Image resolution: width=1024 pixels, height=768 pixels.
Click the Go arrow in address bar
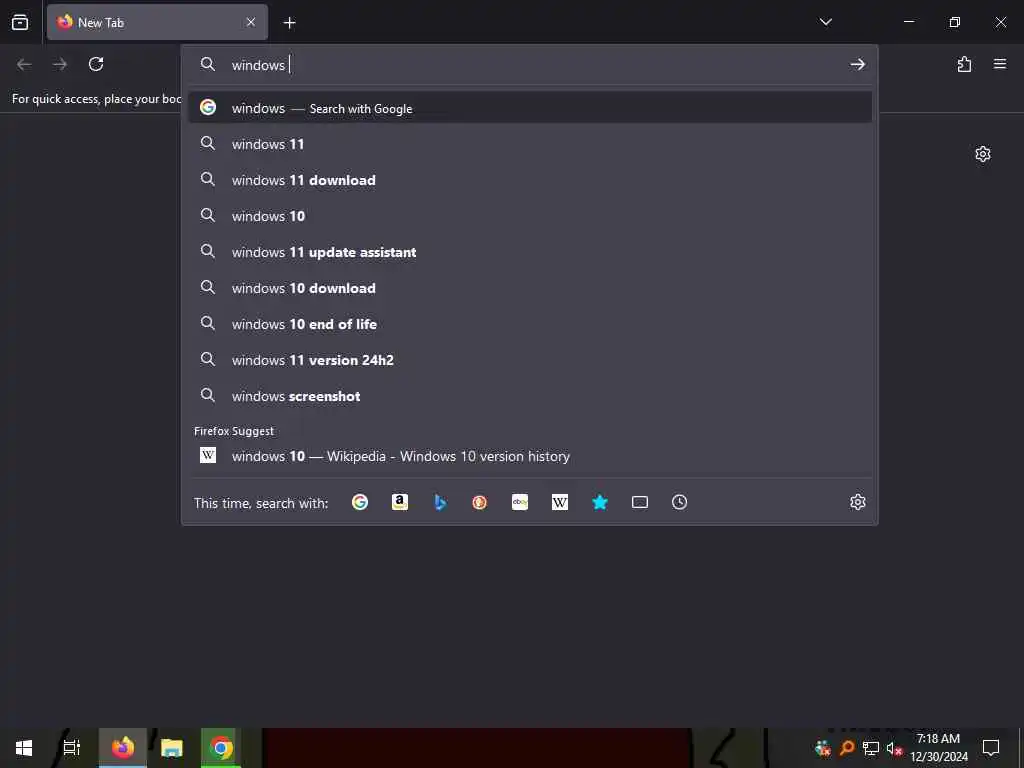[x=857, y=65]
